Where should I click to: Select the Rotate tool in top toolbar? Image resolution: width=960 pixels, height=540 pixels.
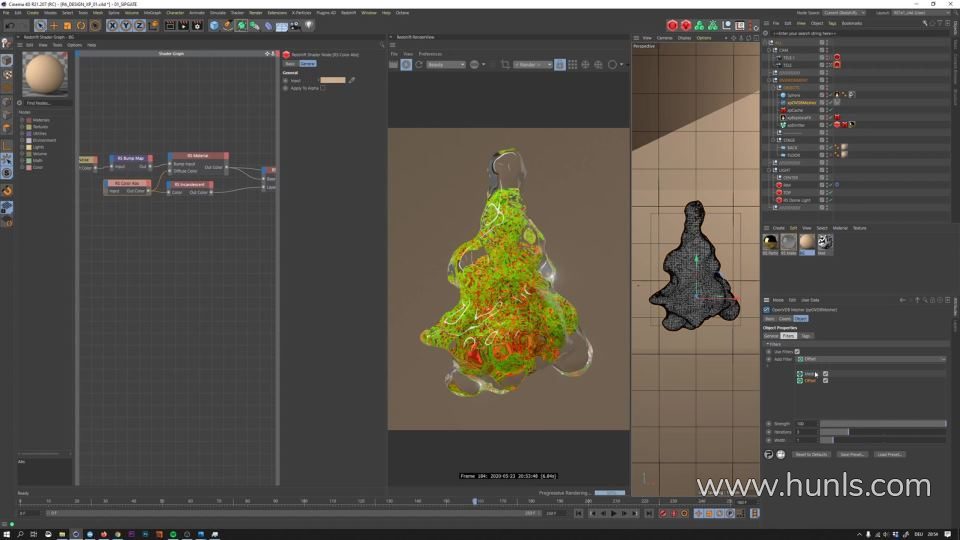[81, 26]
